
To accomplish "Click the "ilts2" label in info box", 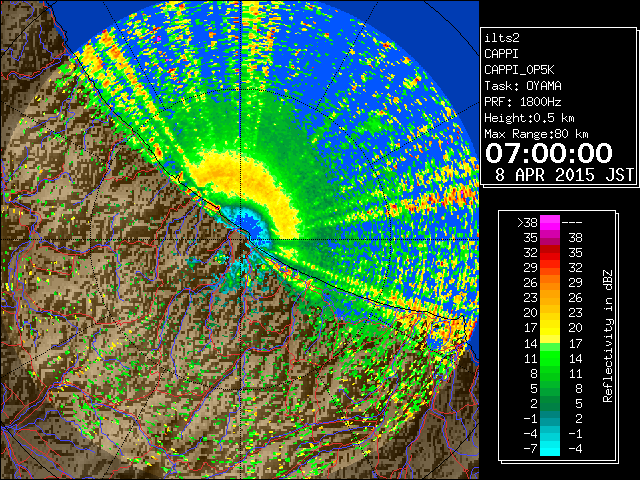I will (x=502, y=38).
